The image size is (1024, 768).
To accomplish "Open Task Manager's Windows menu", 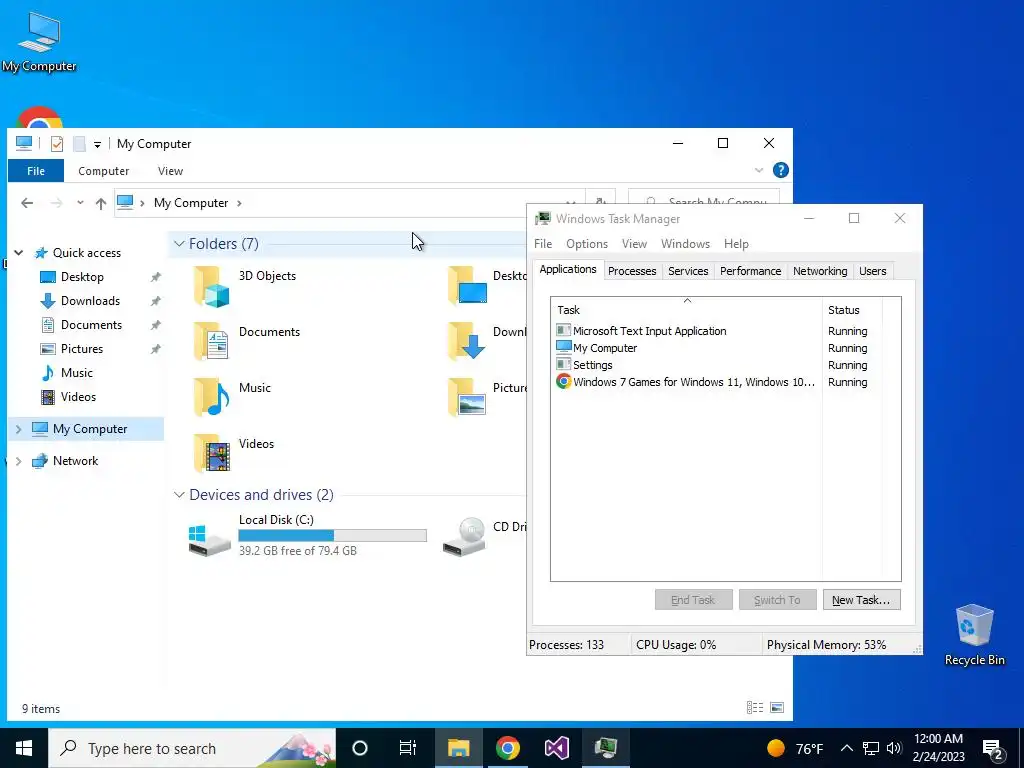I will point(685,244).
